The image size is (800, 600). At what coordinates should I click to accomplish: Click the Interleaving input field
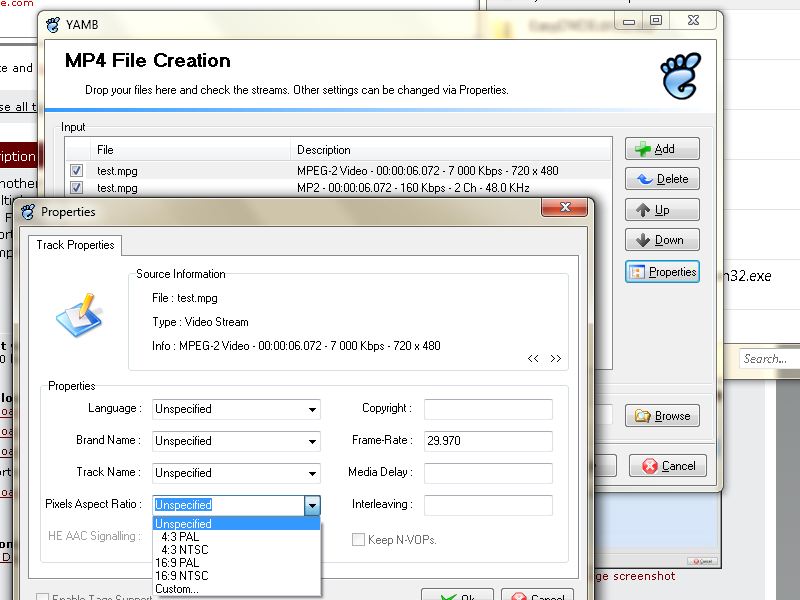pos(488,505)
